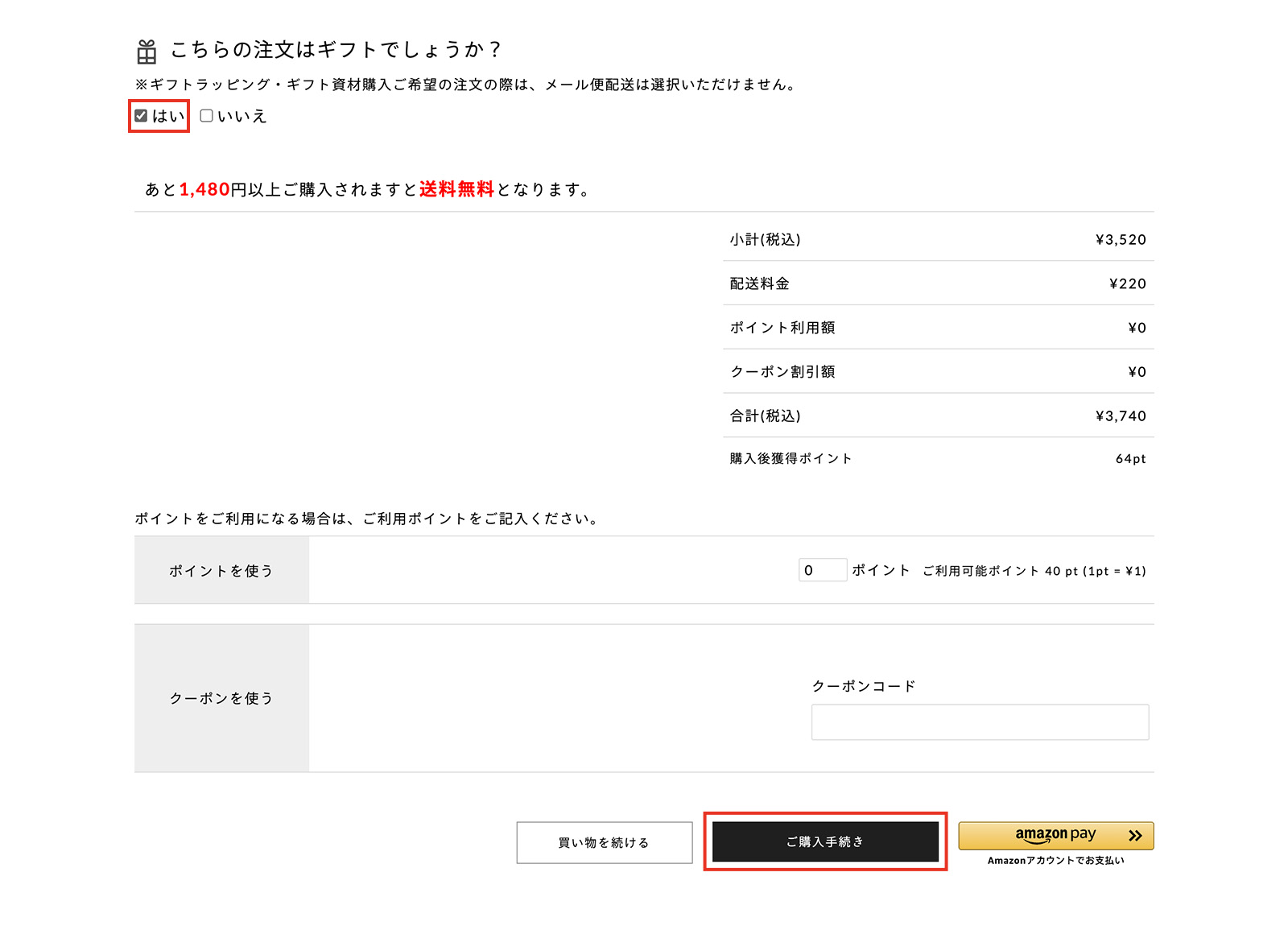Click the 購入後獲得ポイント value 64pt
1288x926 pixels.
click(1130, 459)
